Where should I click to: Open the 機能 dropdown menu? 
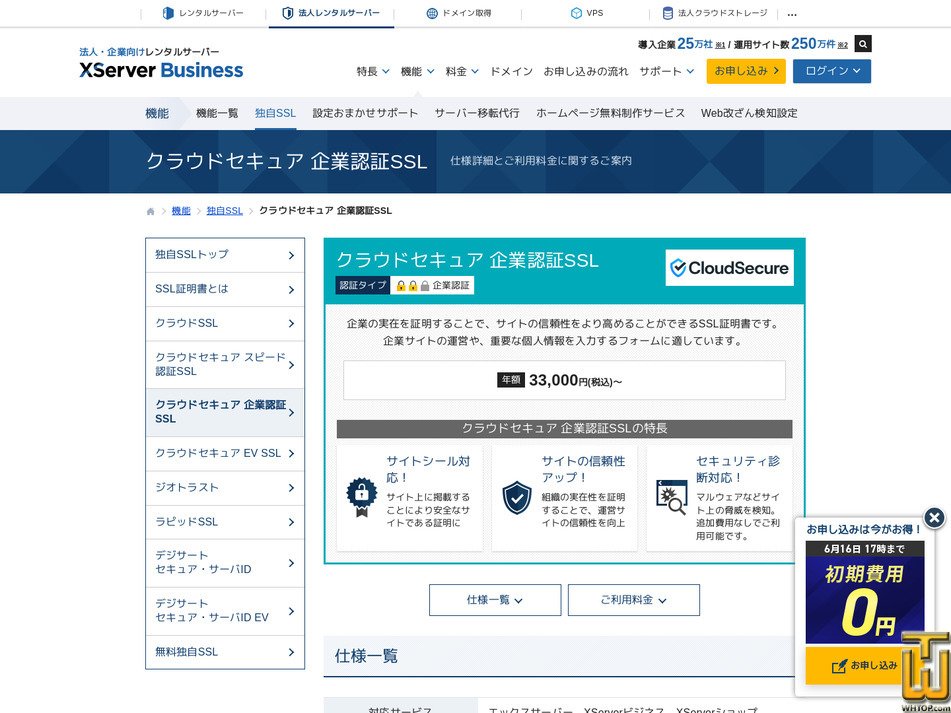click(417, 72)
